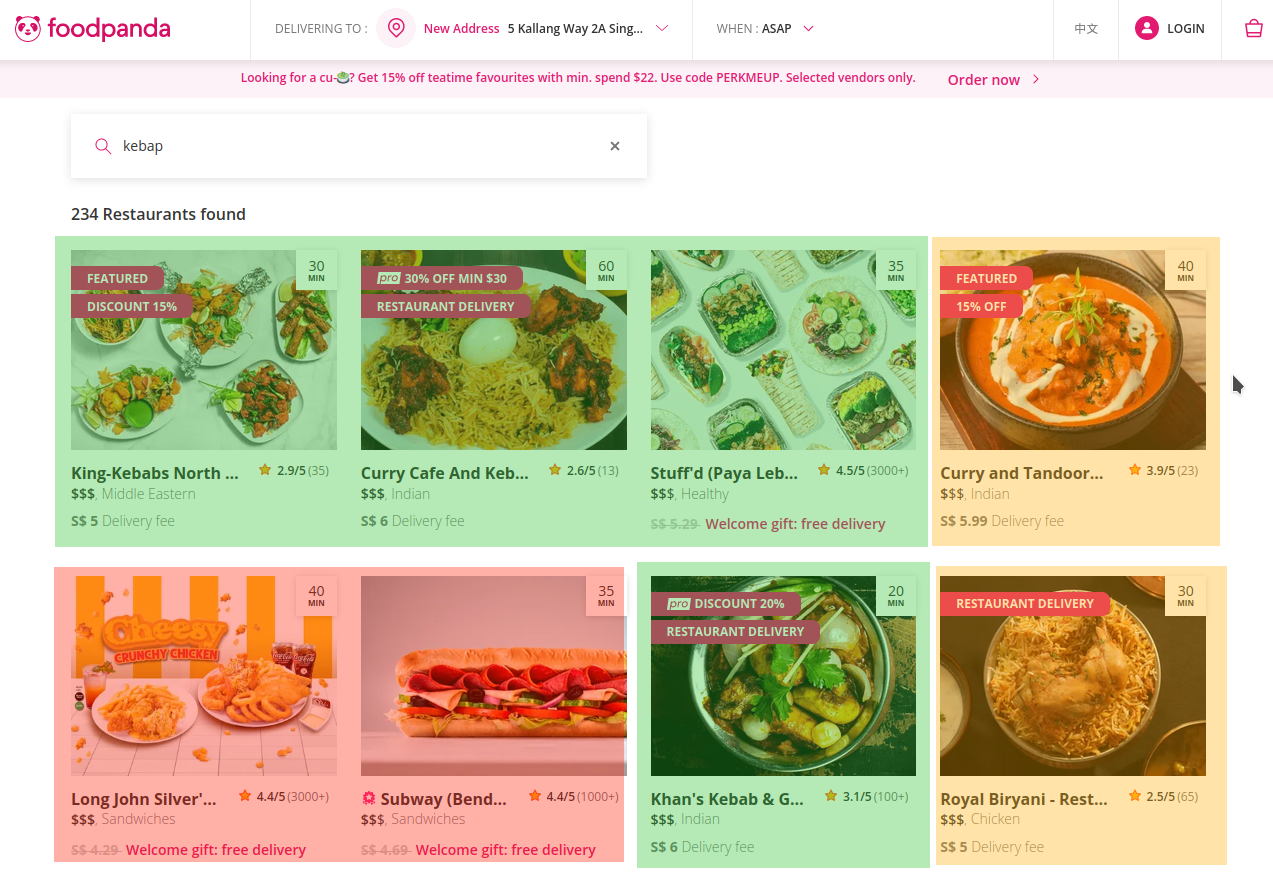The width and height of the screenshot is (1273, 893).
Task: Click the pro 30% OFF MIN $30 badge
Action: coord(442,279)
